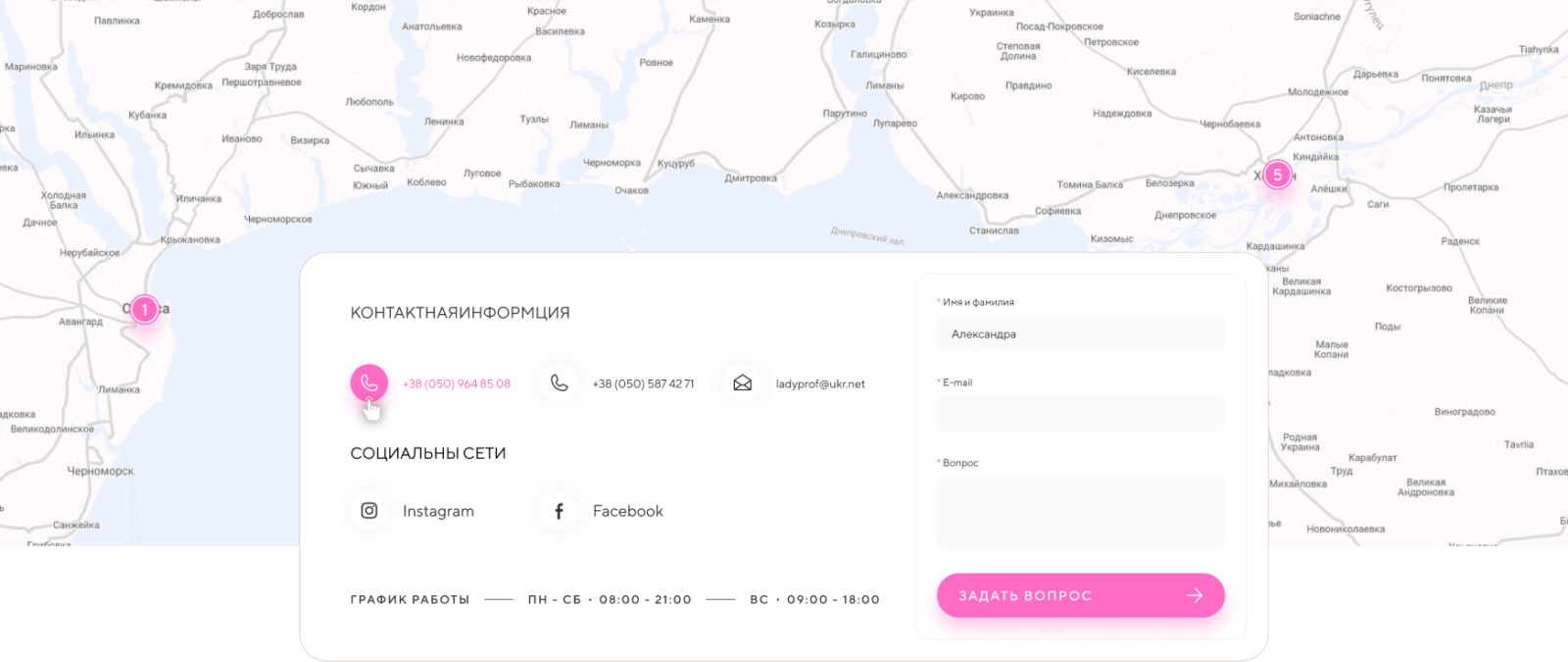This screenshot has height=662, width=1568.
Task: Click into the Вопрос text area
Action: pos(1080,512)
